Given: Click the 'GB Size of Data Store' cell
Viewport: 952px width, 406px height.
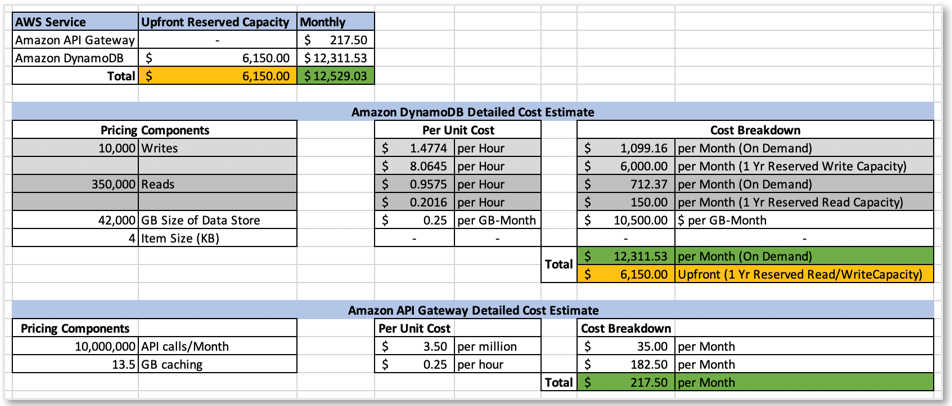Looking at the screenshot, I should coord(217,220).
